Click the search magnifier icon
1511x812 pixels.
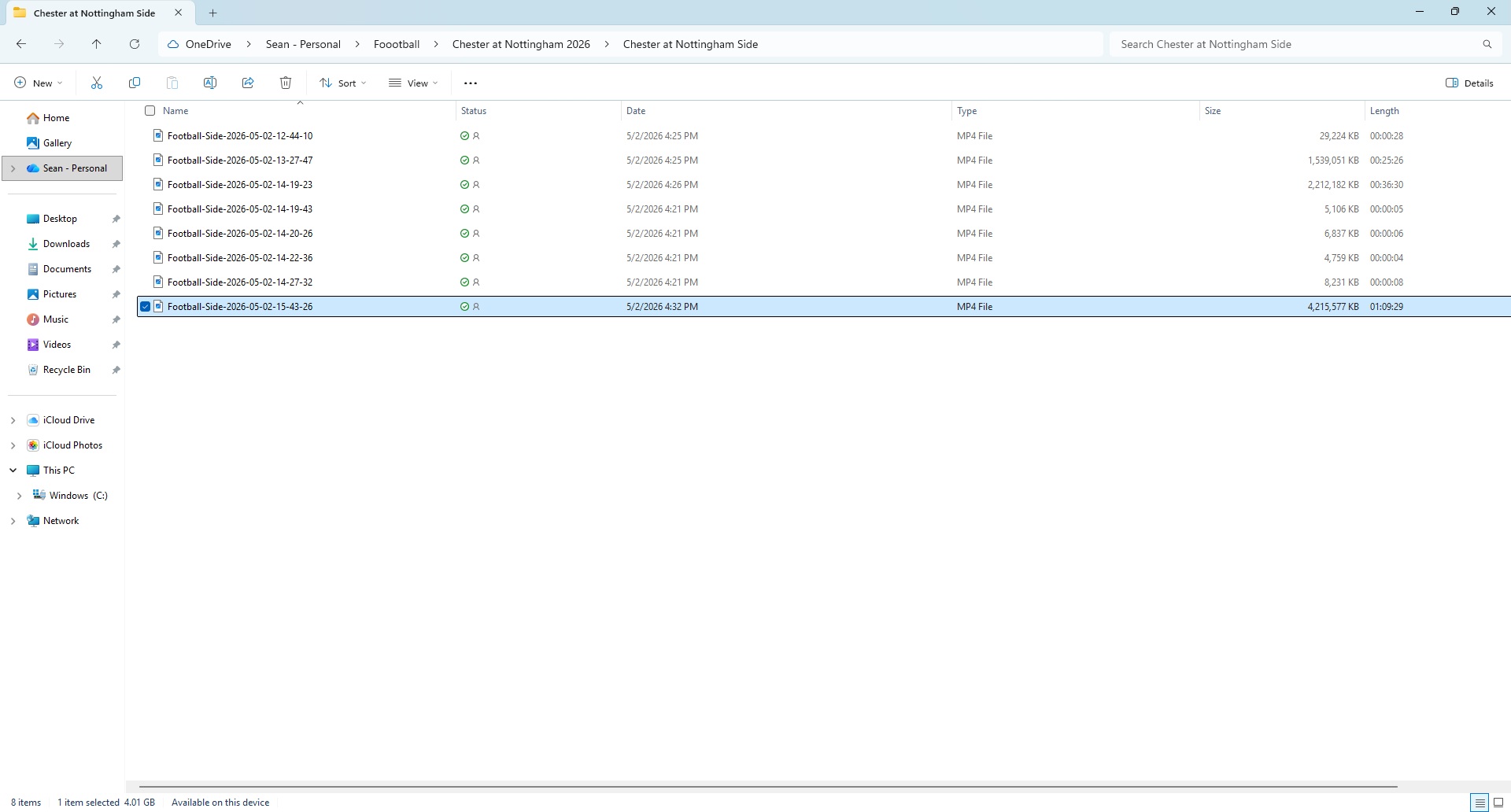click(x=1487, y=44)
